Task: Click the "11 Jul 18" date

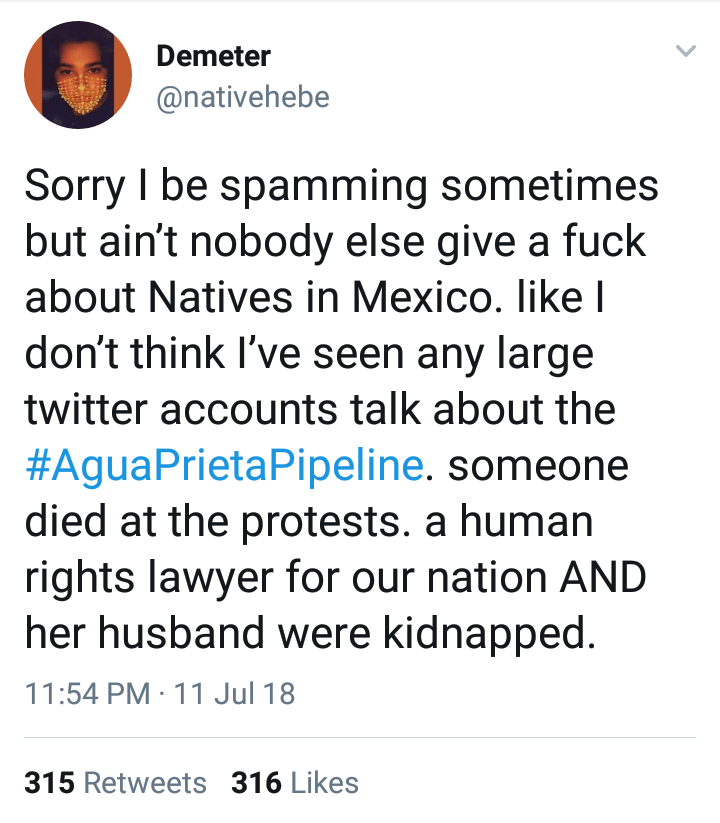Action: coord(234,693)
